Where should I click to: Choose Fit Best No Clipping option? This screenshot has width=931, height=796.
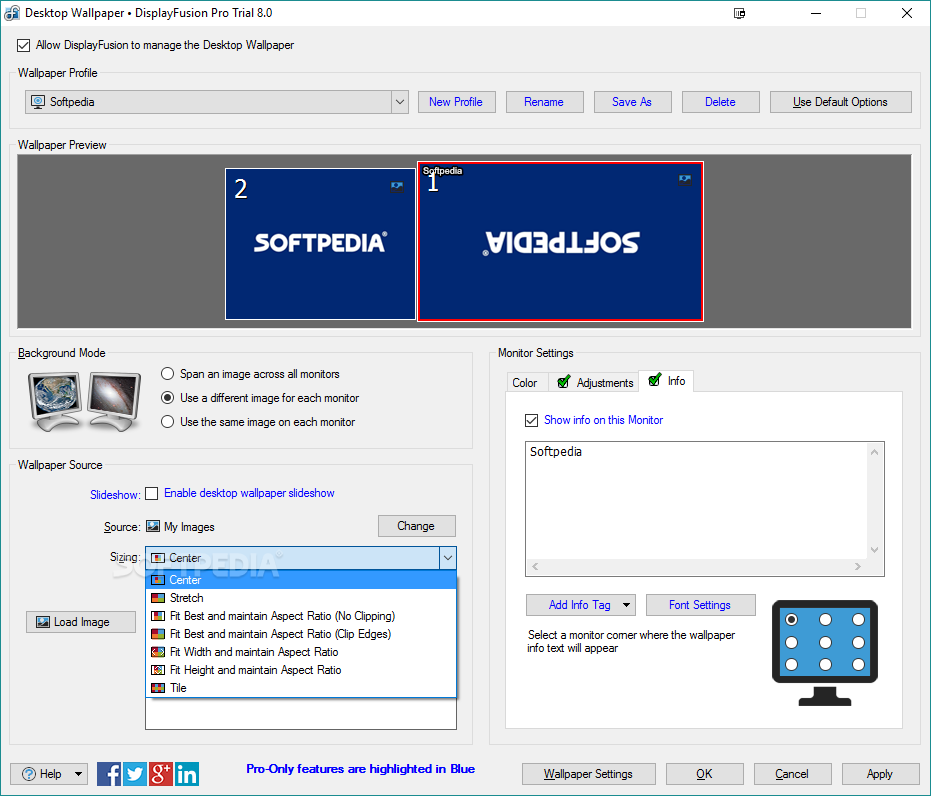click(301, 616)
